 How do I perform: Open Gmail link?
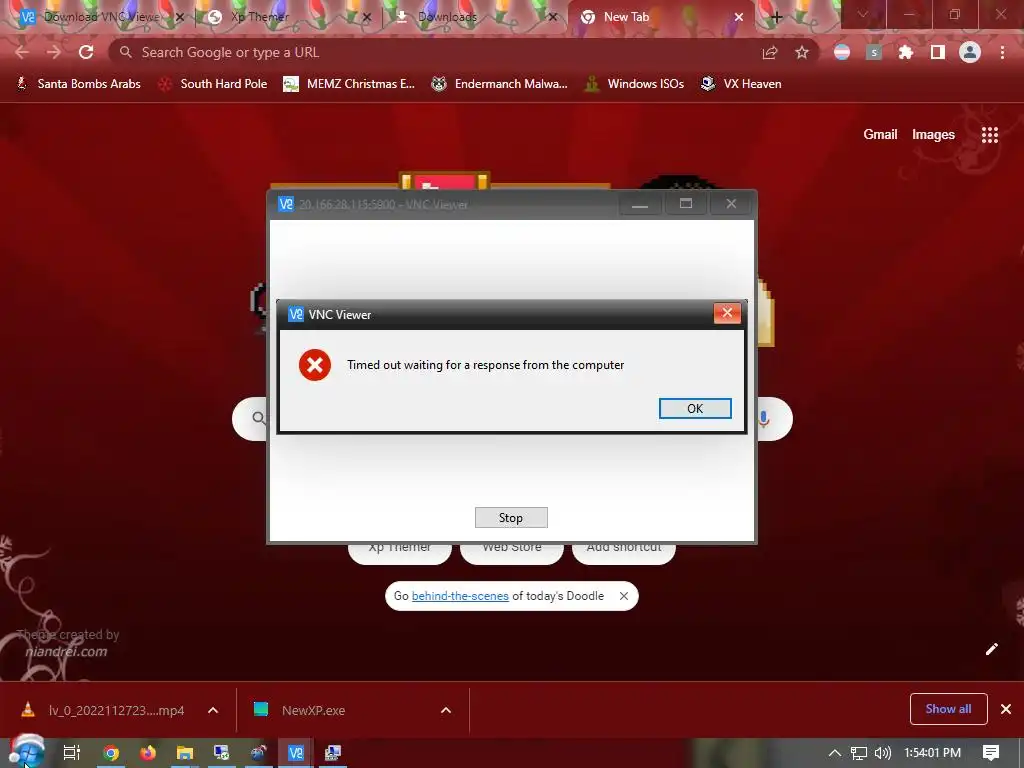[880, 135]
